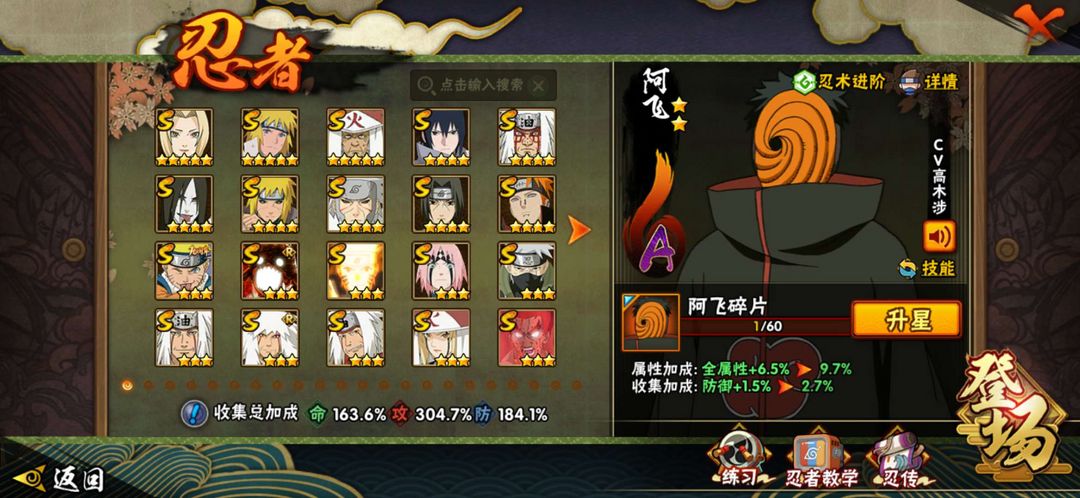
Task: Toggle the 技能 skill view
Action: point(927,269)
